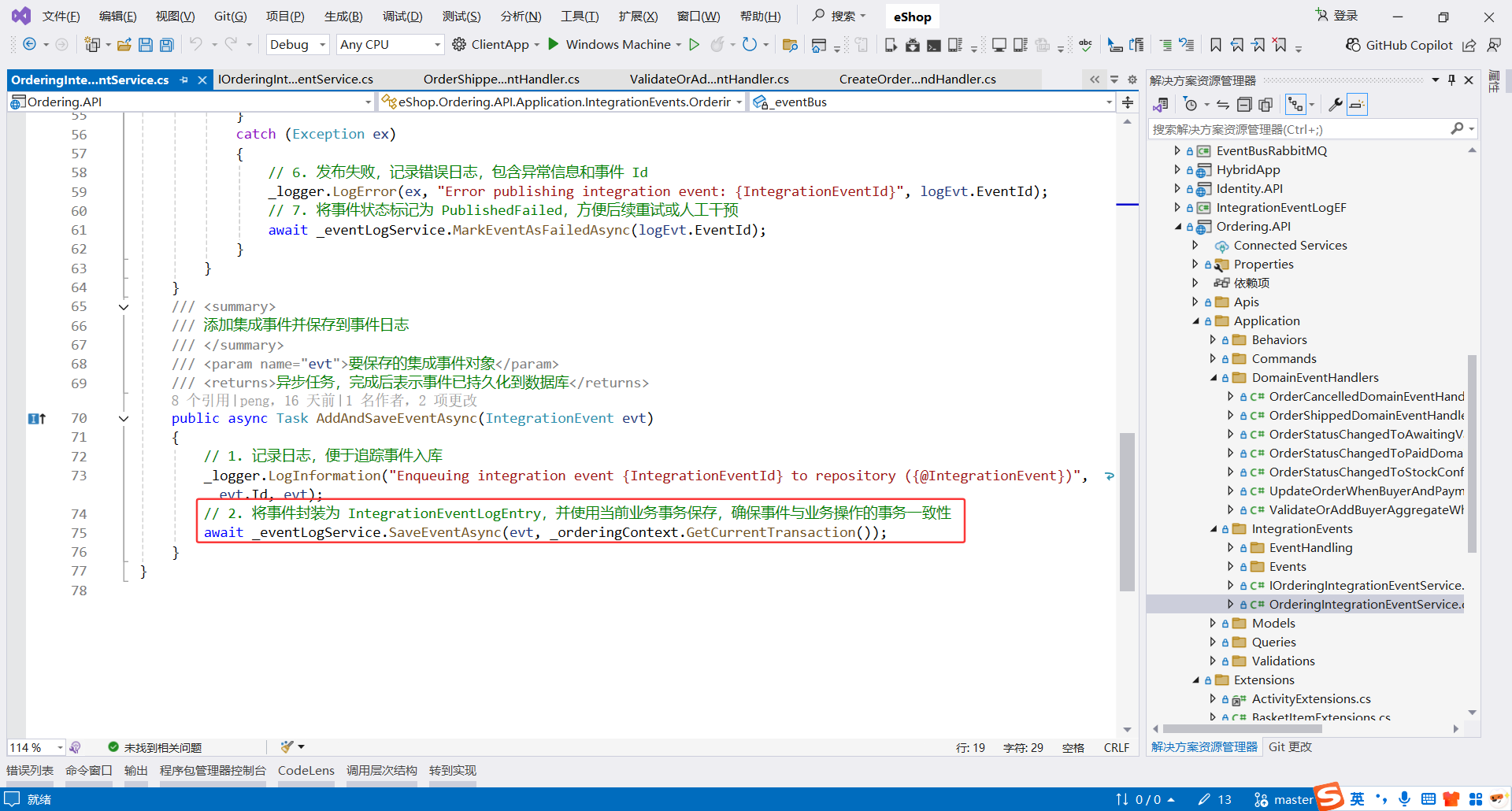Open the Git(G) menu
Screen dimensions: 1512x811
(230, 17)
